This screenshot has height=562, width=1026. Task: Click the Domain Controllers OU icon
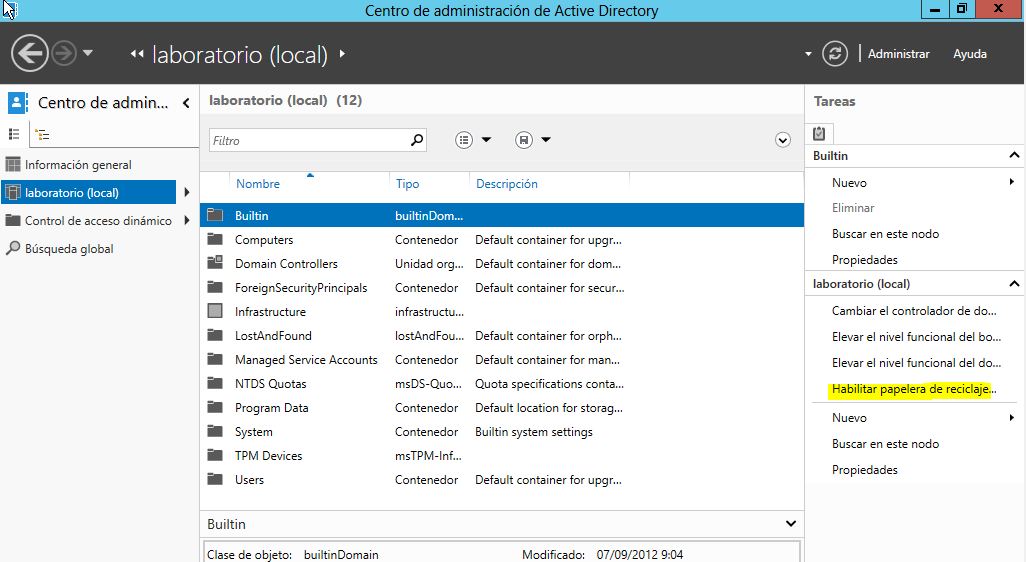point(215,263)
